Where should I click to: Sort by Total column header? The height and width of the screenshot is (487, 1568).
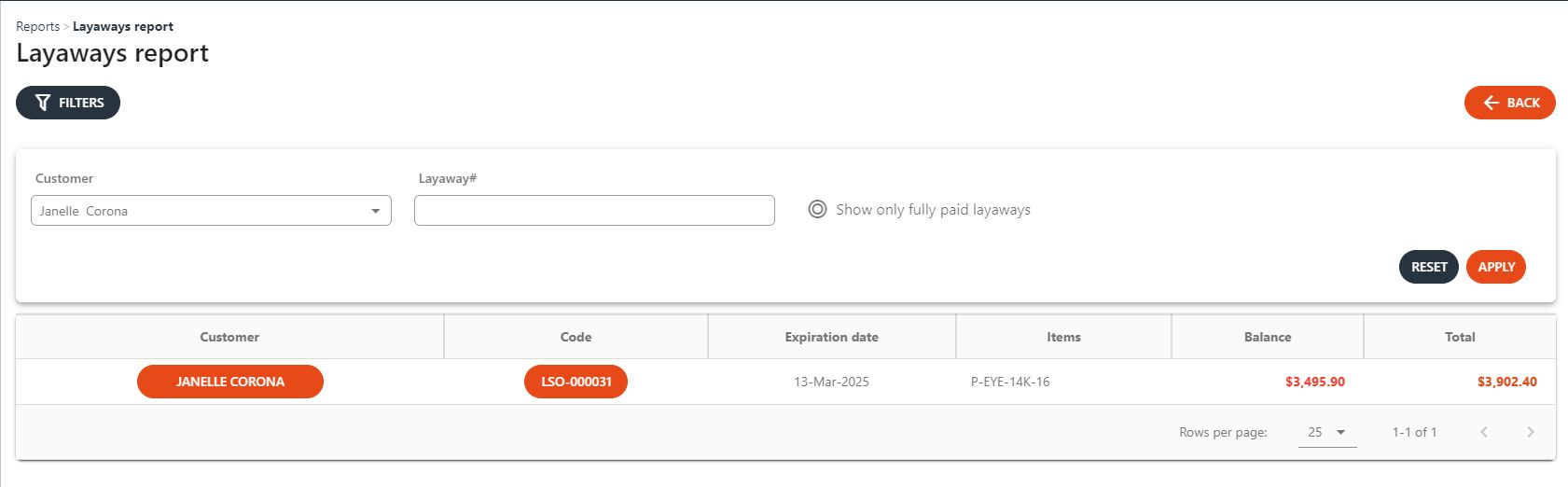coord(1459,337)
